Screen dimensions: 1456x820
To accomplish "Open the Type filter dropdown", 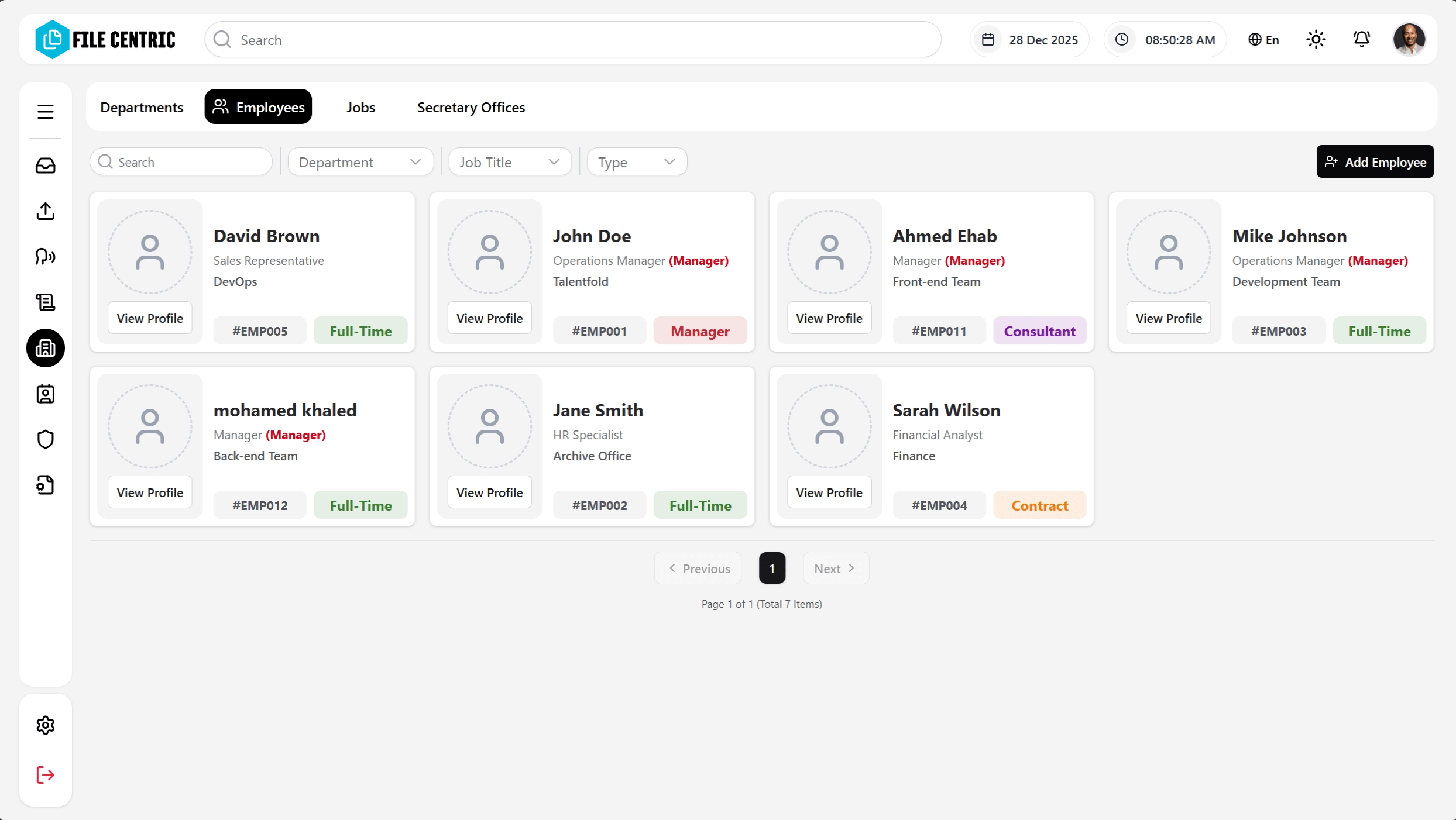I will pos(637,161).
